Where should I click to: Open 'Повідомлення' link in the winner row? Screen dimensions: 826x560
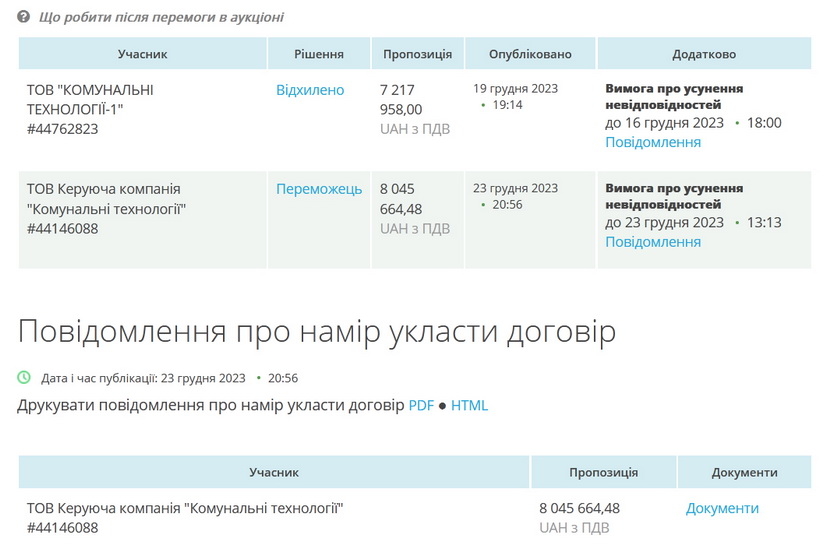[x=653, y=242]
